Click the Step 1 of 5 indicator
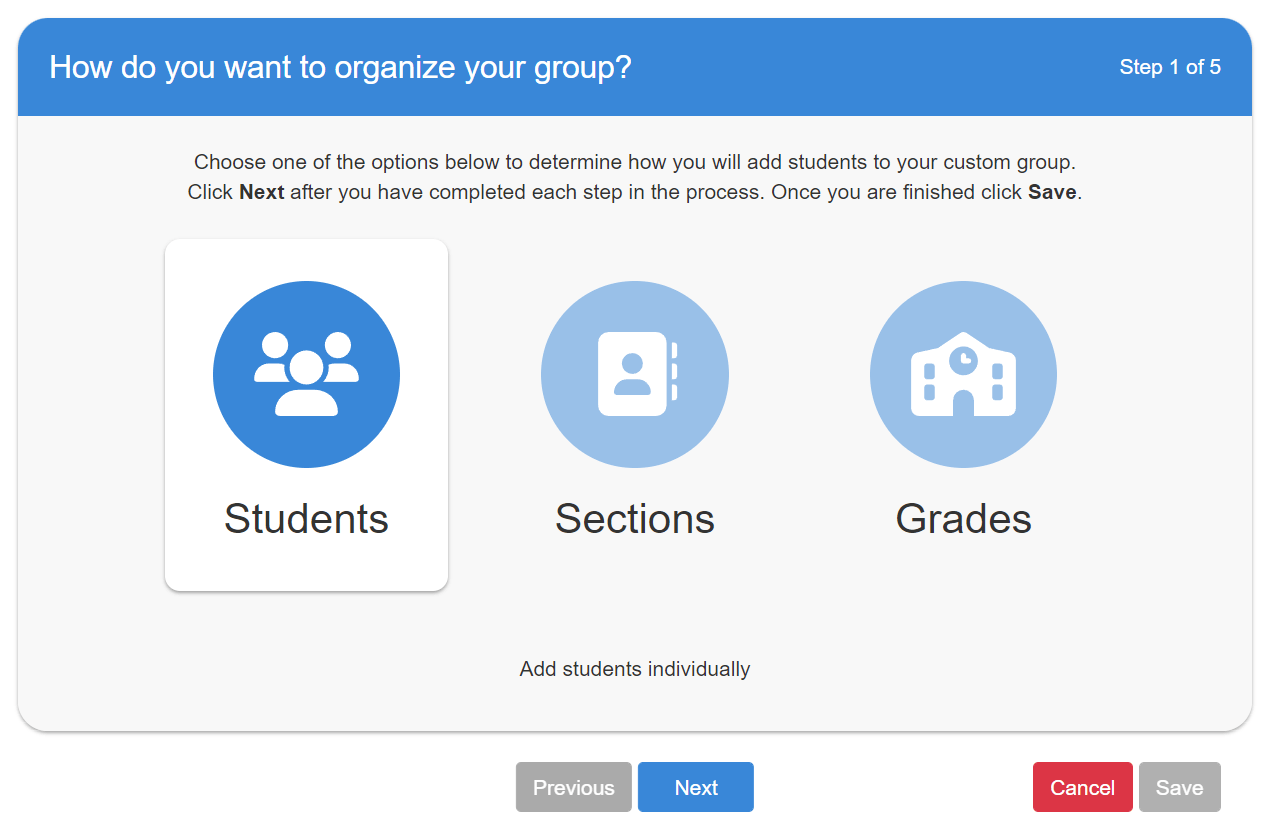Viewport: 1269px width, 830px height. coord(1170,67)
